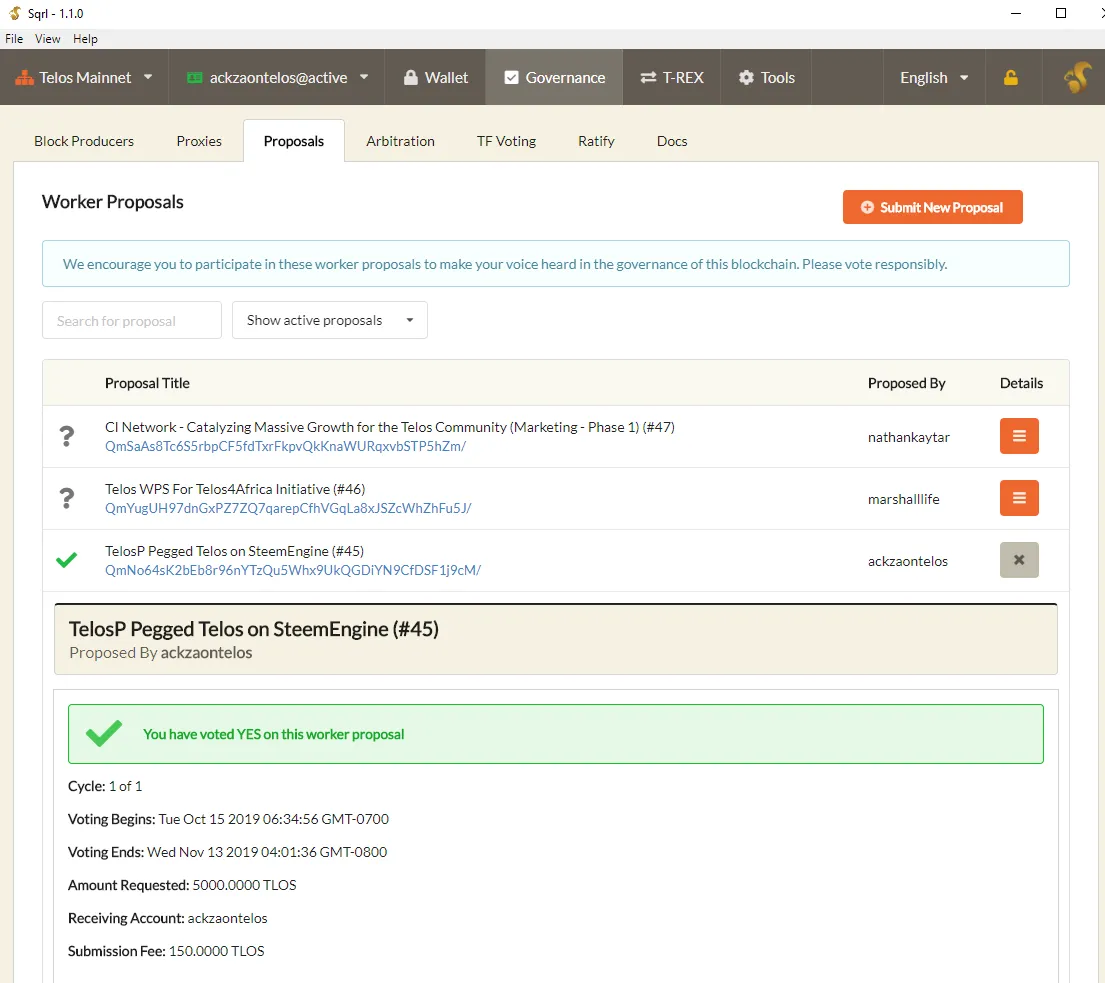Screen dimensions: 1105x983
Task: Open the T-REX section
Action: coord(672,78)
